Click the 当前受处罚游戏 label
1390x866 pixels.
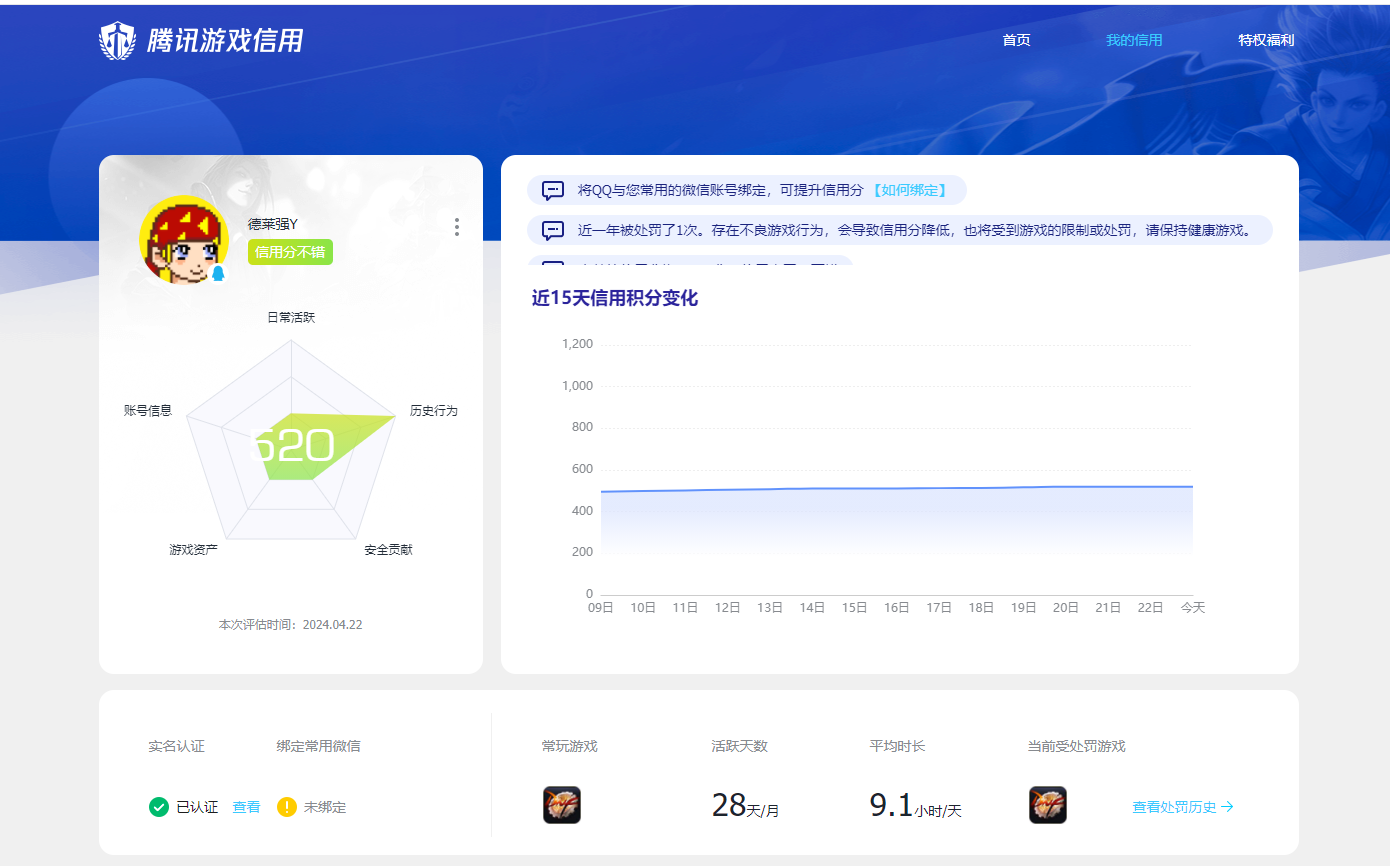point(1077,746)
